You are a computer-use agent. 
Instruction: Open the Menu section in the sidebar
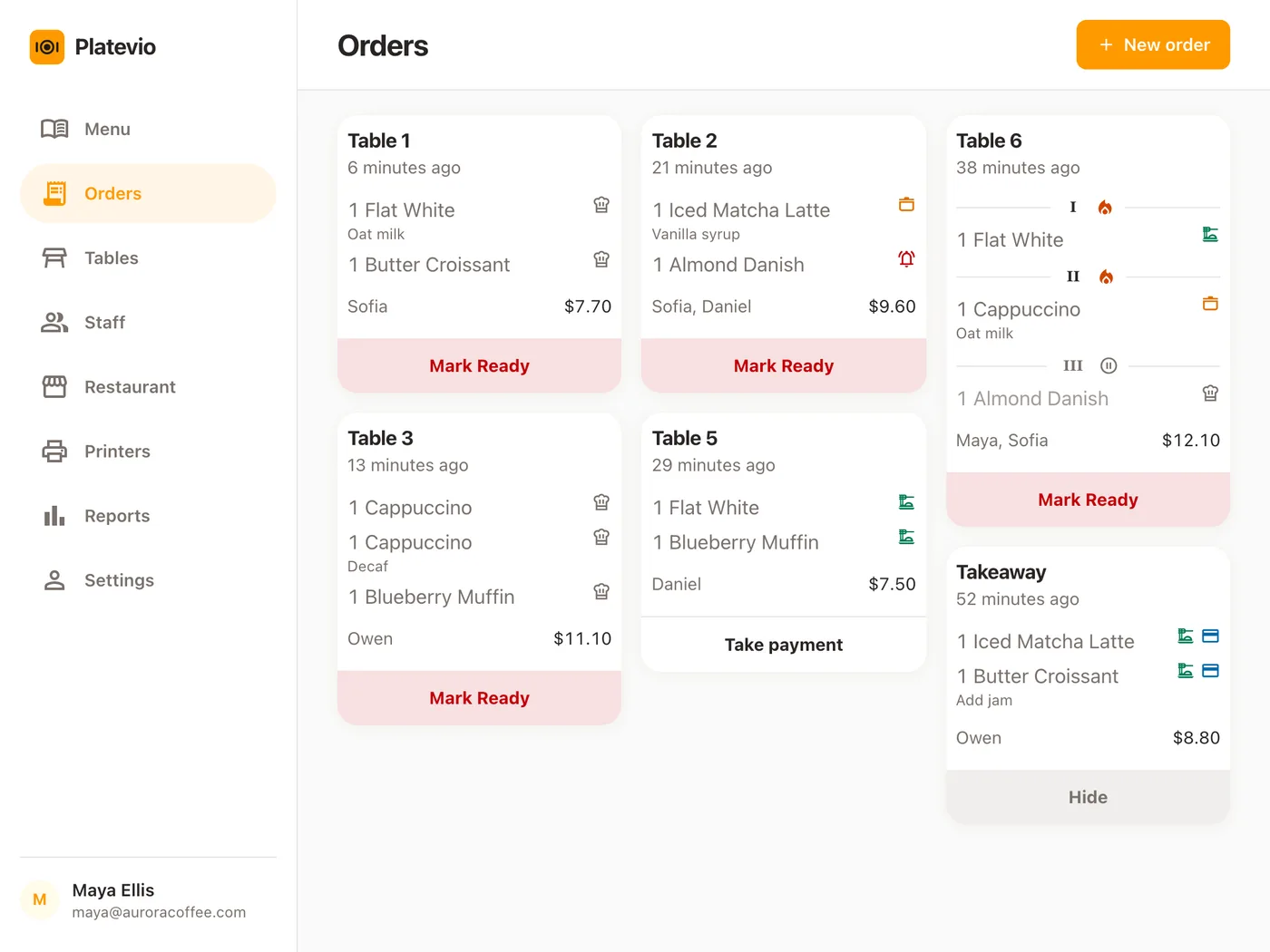coord(148,129)
